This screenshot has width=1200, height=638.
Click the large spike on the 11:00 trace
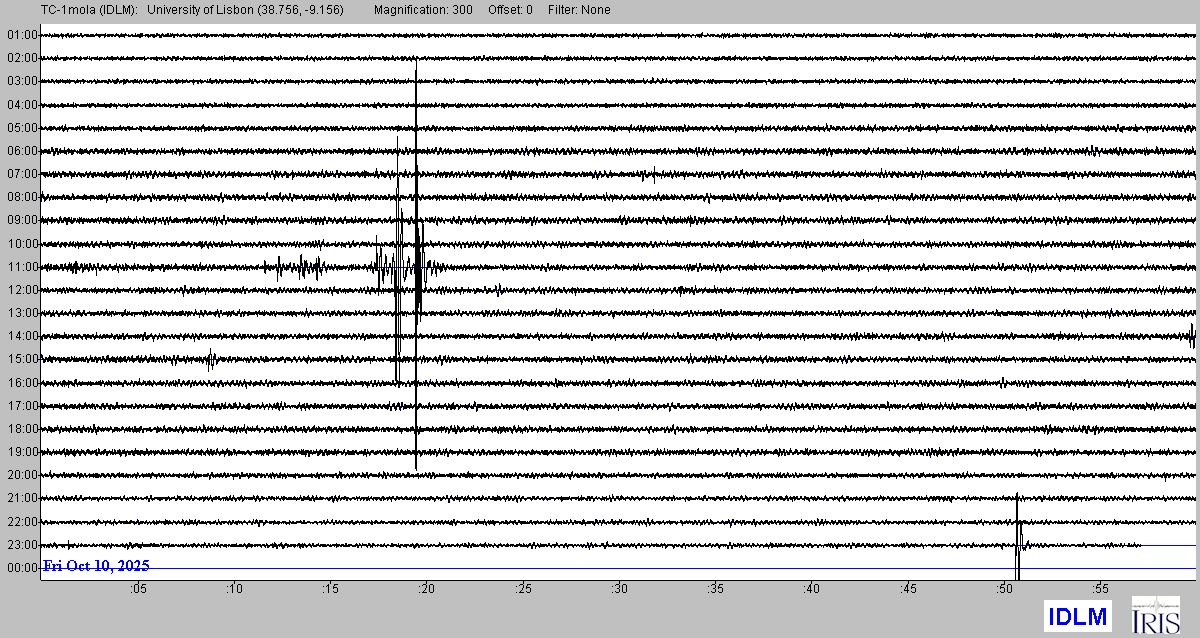(x=416, y=266)
